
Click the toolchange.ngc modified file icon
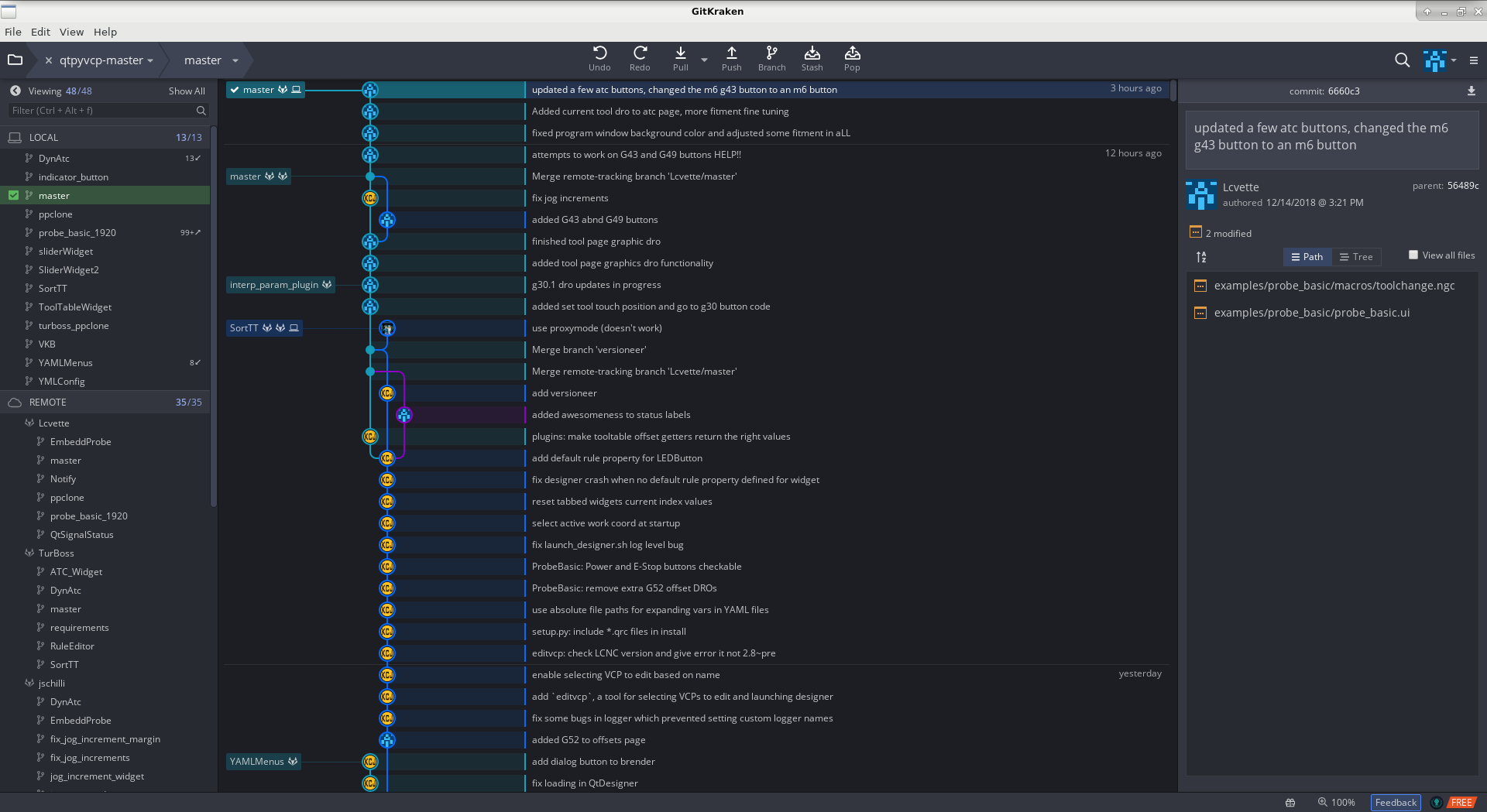click(x=1200, y=286)
